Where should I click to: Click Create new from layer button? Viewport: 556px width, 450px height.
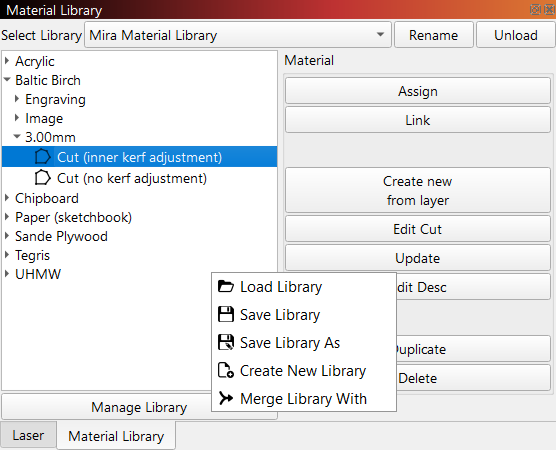(418, 190)
